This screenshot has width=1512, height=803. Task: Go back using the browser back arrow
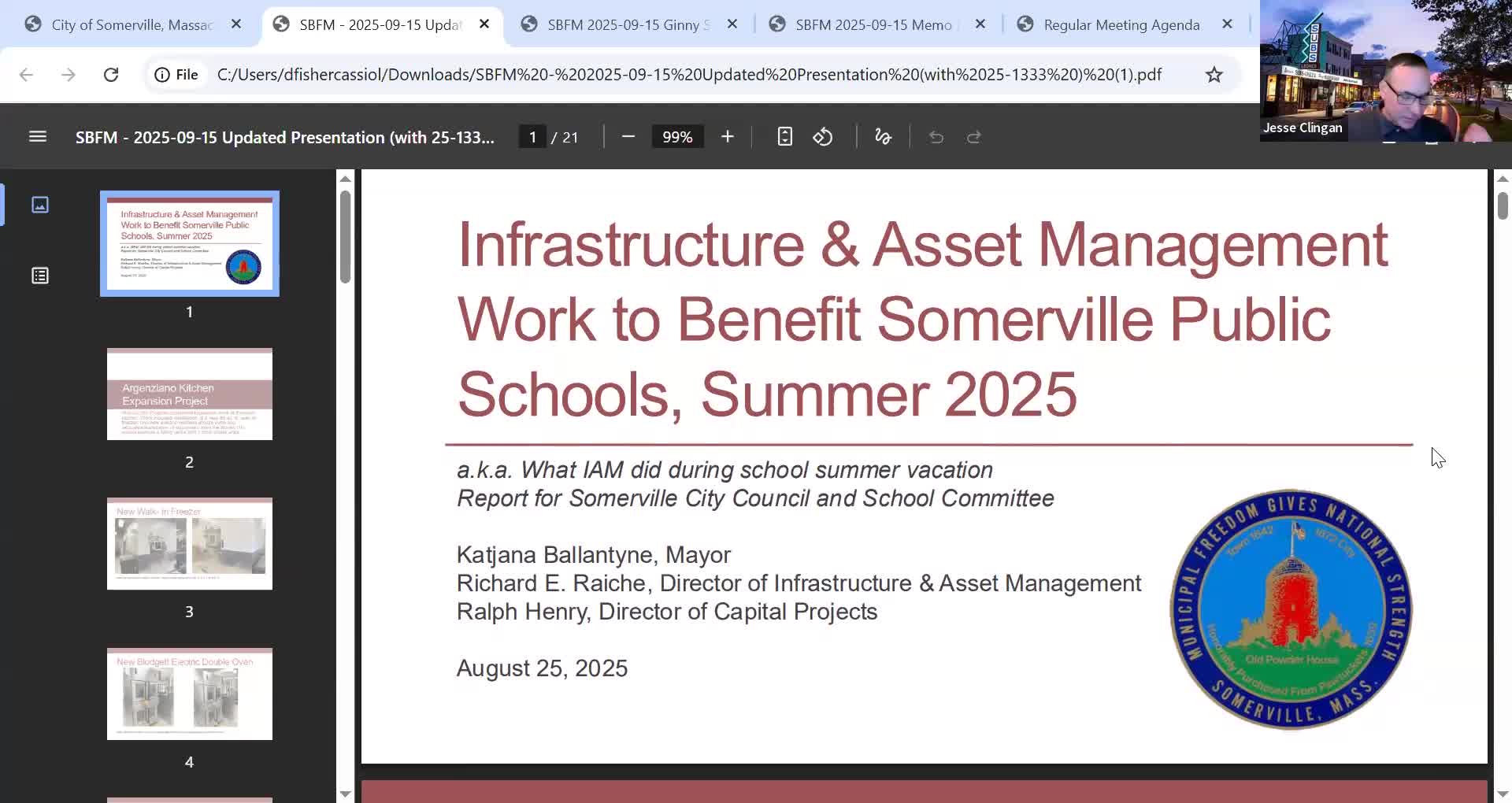(26, 75)
